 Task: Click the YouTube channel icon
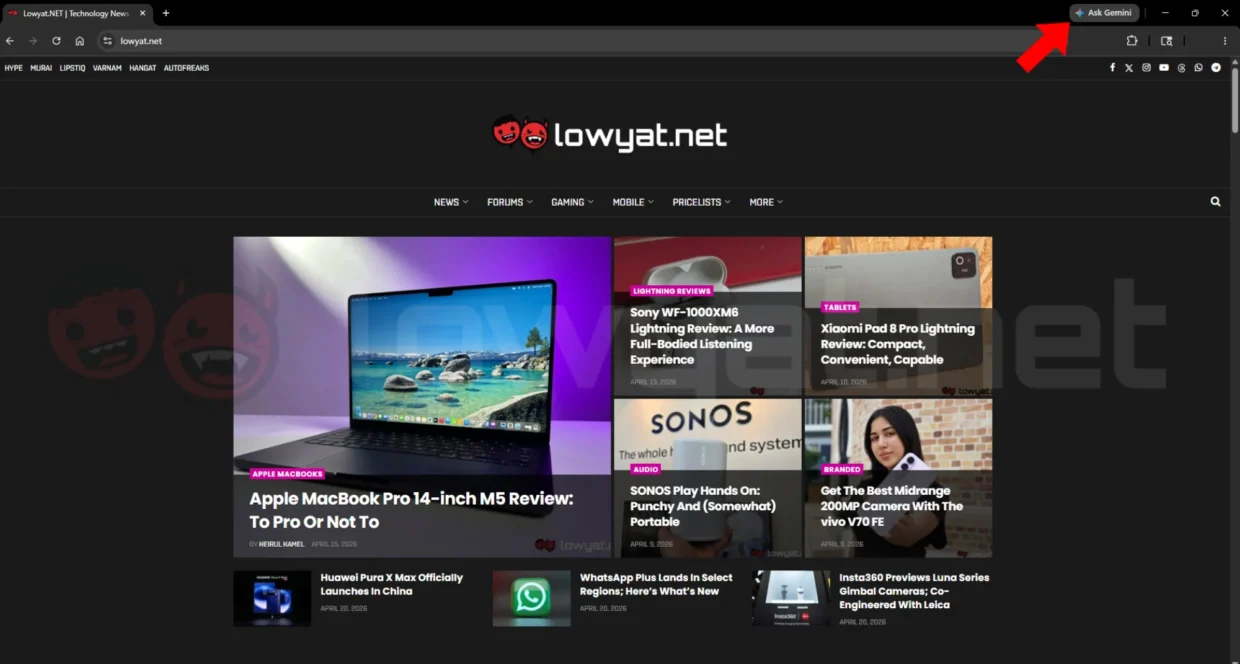[1163, 67]
